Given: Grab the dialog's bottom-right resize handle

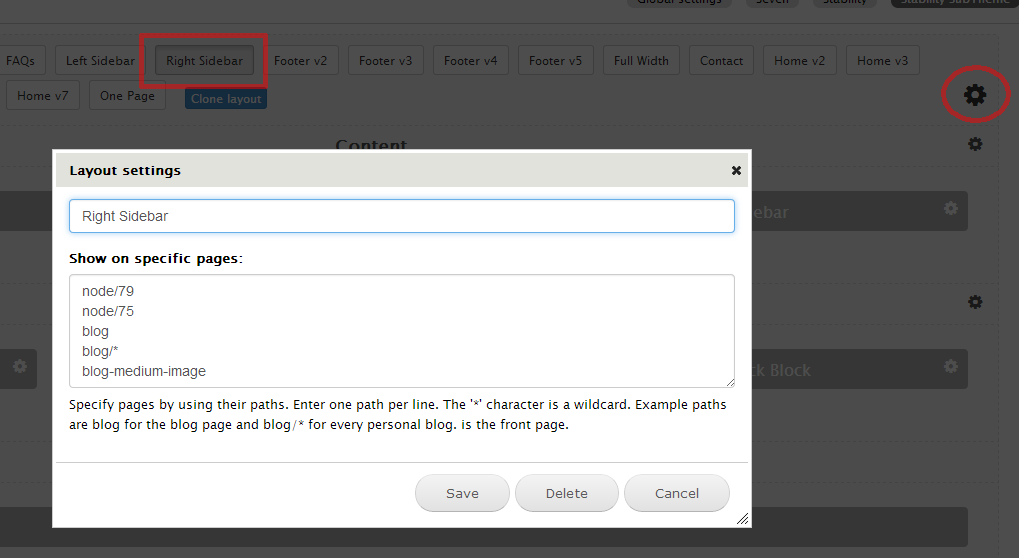Looking at the screenshot, I should point(742,519).
